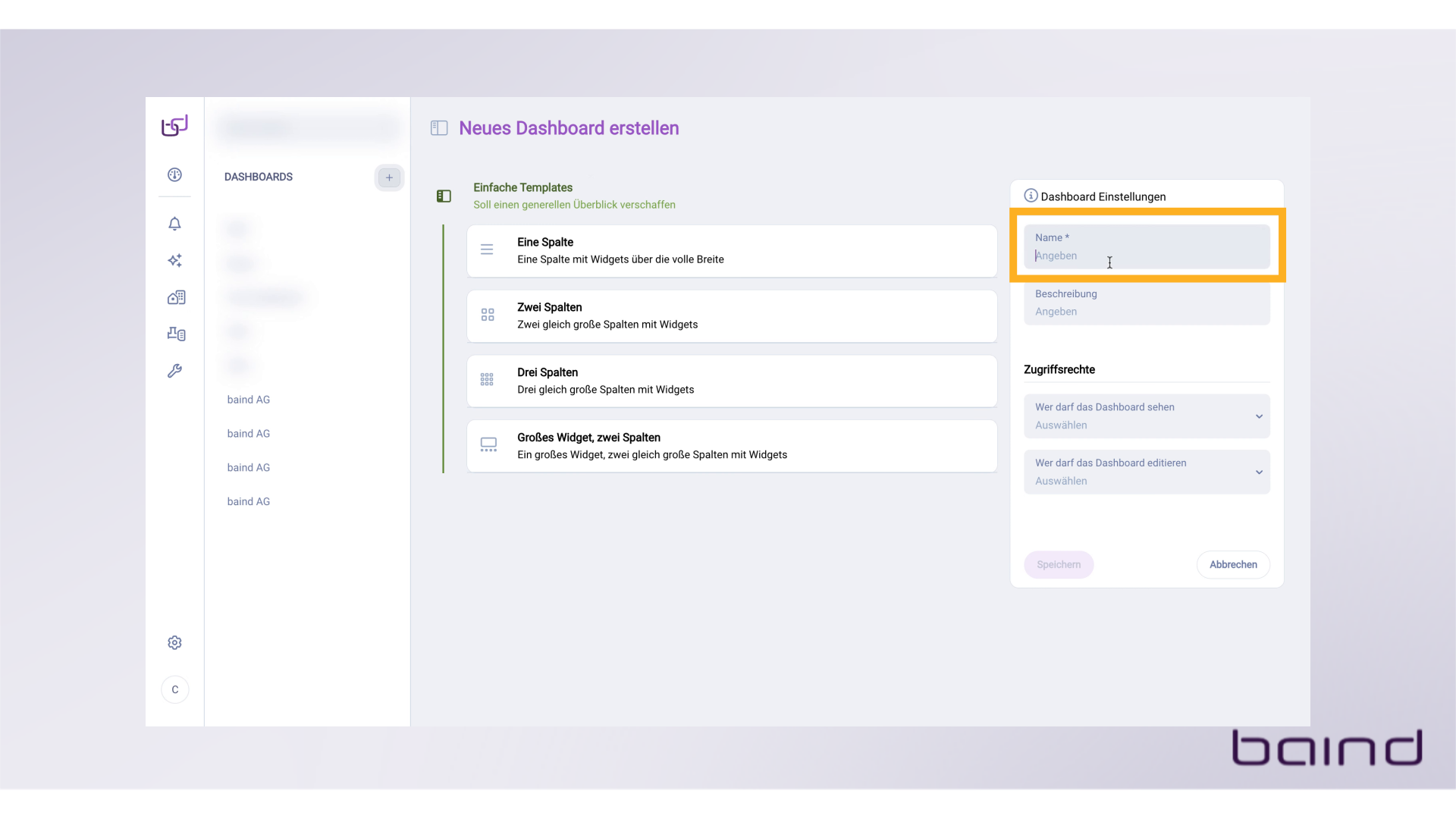Expand the 'Wer darf das Dashboard sehen' dropdown
The height and width of the screenshot is (819, 1456).
tap(1146, 416)
